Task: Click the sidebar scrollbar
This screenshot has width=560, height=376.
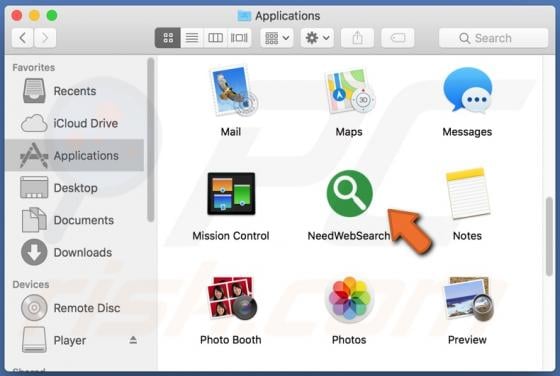Action: pos(151,140)
